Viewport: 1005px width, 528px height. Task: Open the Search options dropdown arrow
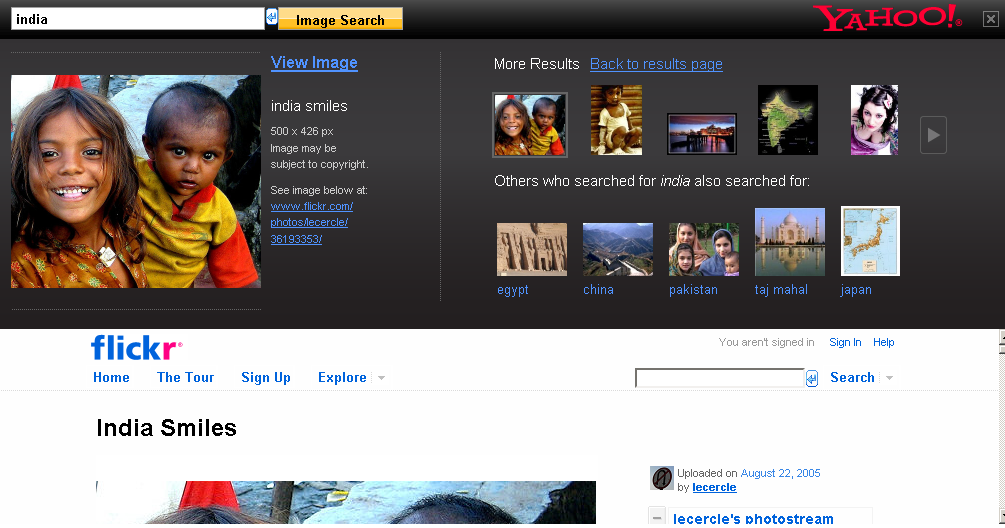tap(889, 378)
